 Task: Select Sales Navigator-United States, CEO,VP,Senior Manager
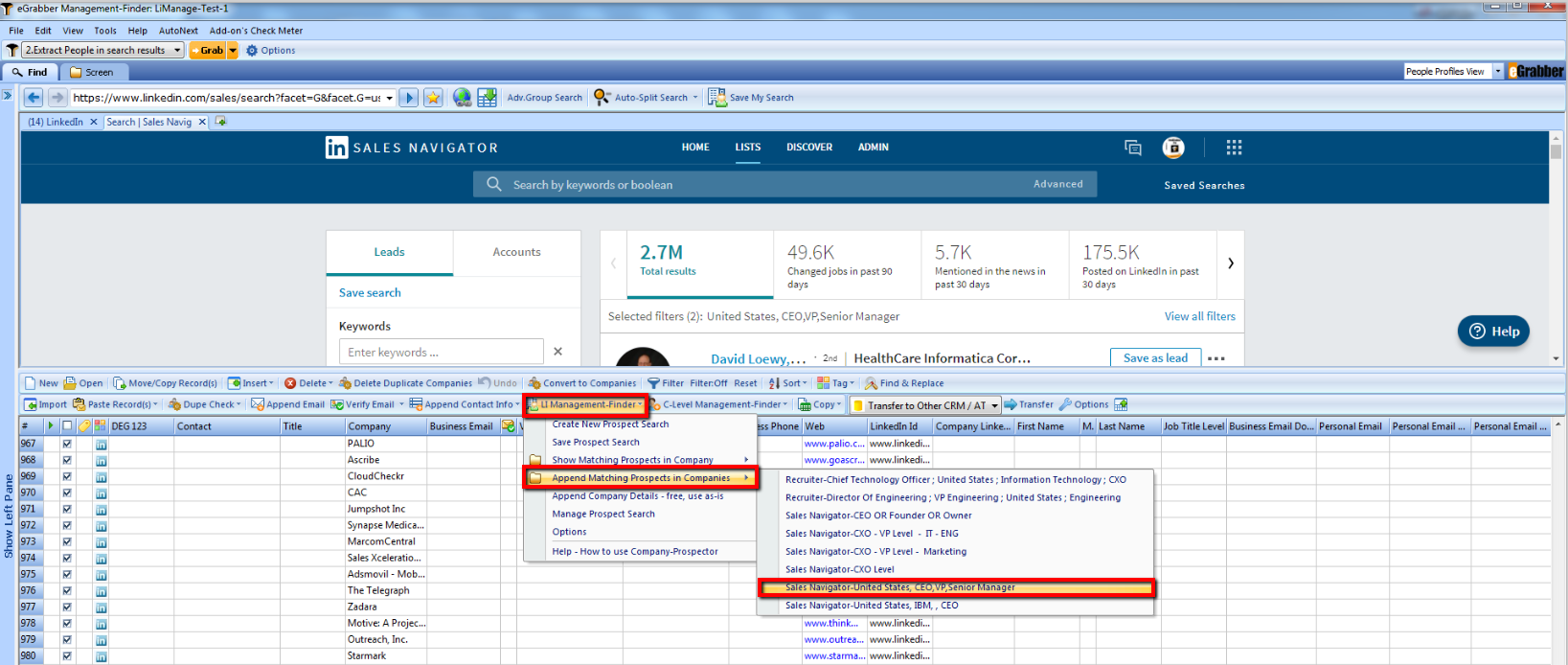(956, 587)
